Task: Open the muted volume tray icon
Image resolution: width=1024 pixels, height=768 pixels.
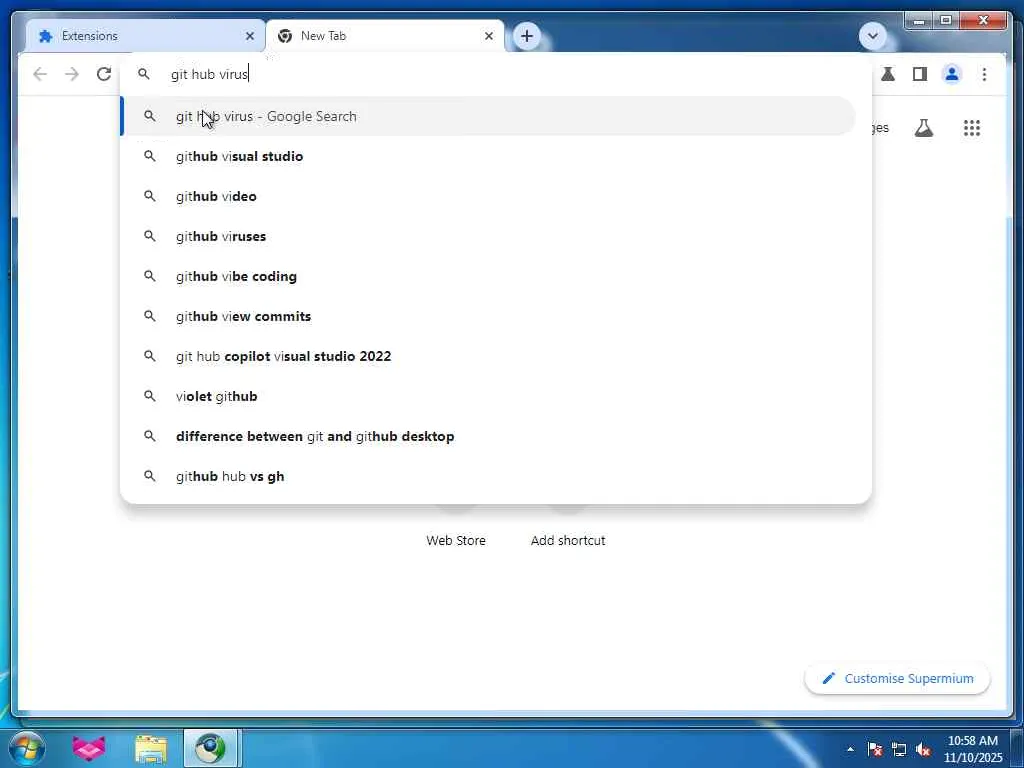Action: [923, 749]
